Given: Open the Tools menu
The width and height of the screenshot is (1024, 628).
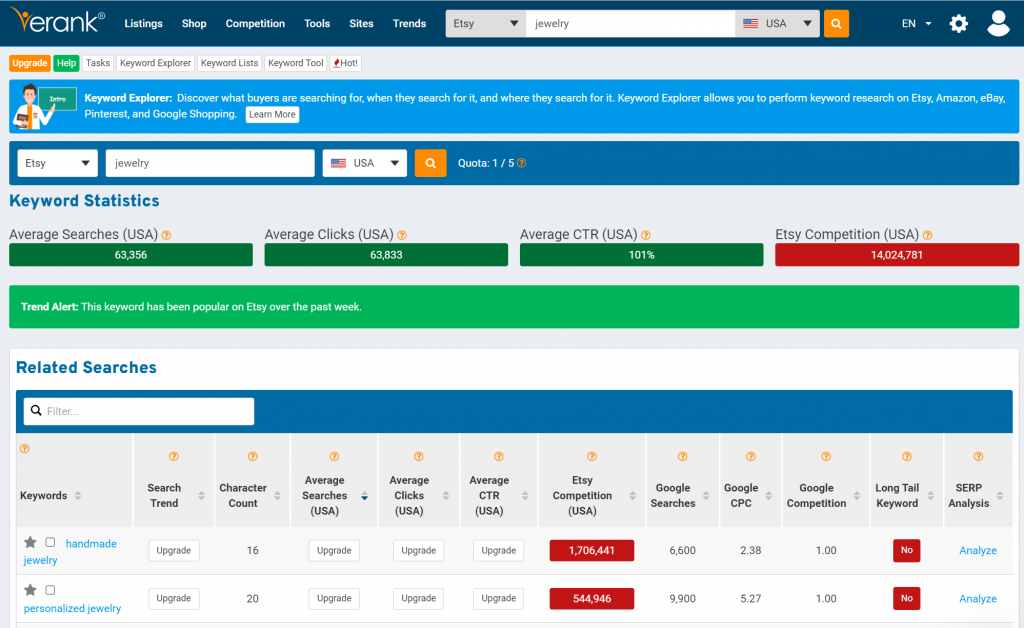Looking at the screenshot, I should coord(317,24).
